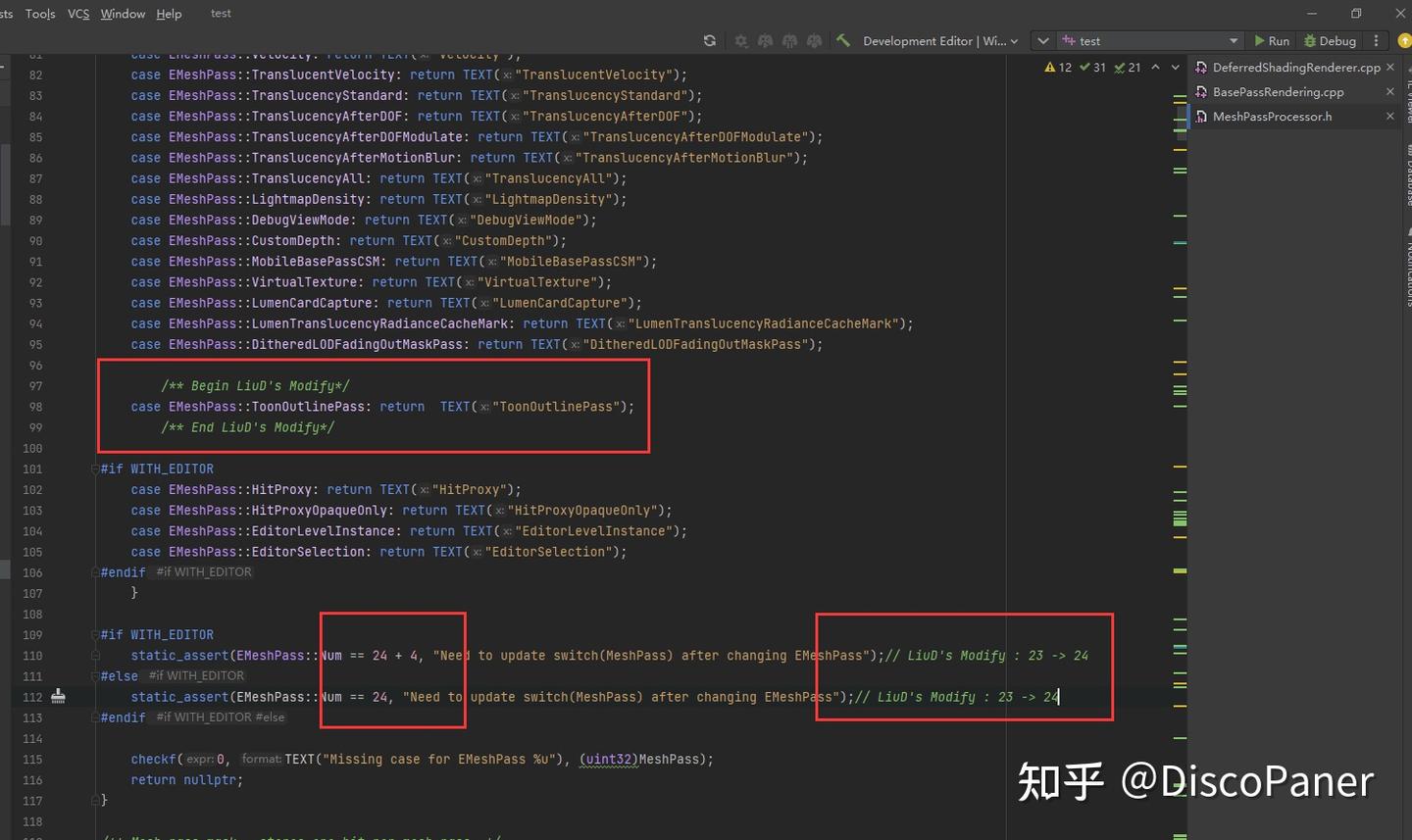Screen dimensions: 1412x840
Task: Open the test run configuration dropdown
Action: tap(1234, 40)
